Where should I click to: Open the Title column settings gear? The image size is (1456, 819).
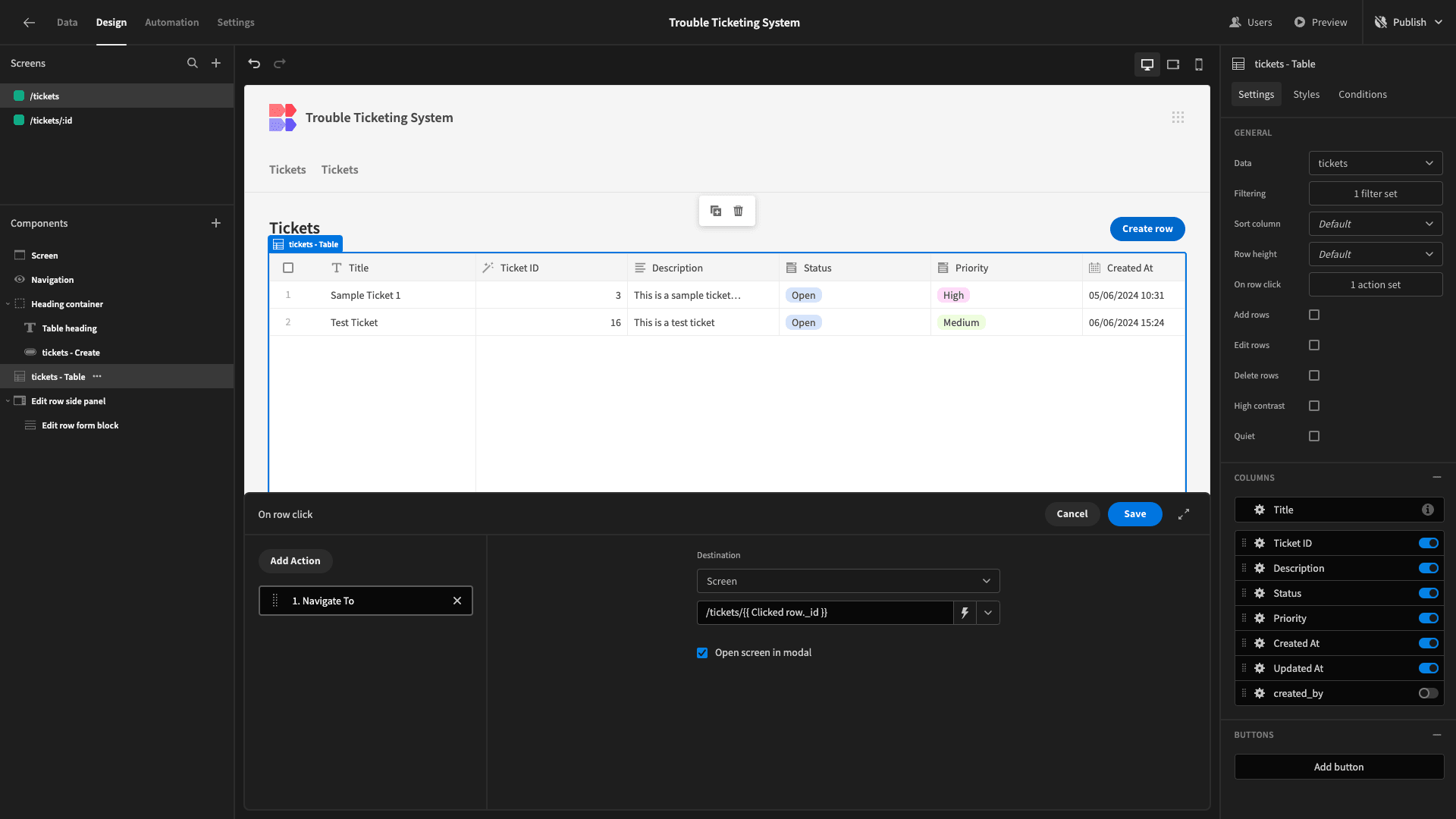[x=1260, y=510]
